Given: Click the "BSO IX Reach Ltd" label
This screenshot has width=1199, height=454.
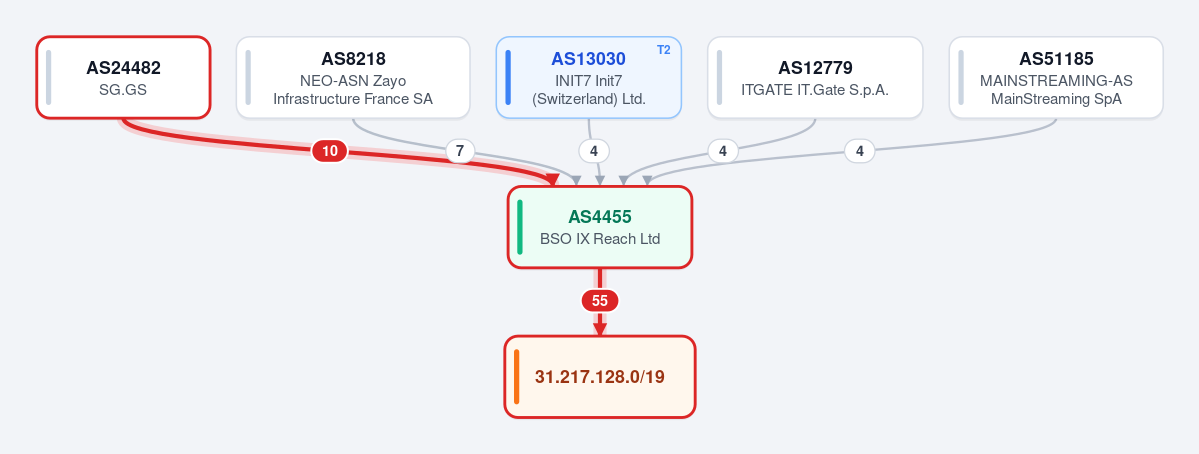Looking at the screenshot, I should coord(600,238).
